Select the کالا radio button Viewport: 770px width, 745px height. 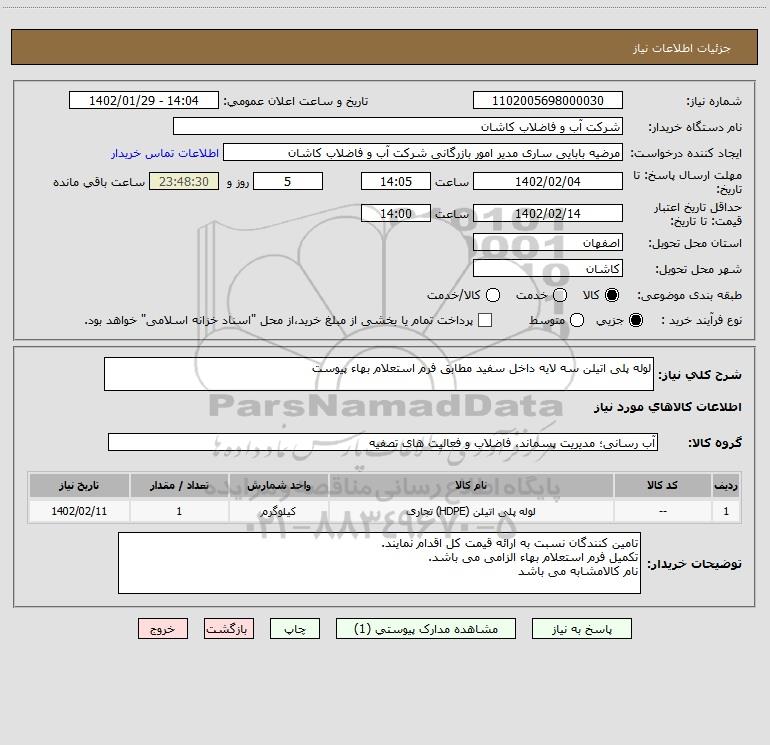coord(612,295)
